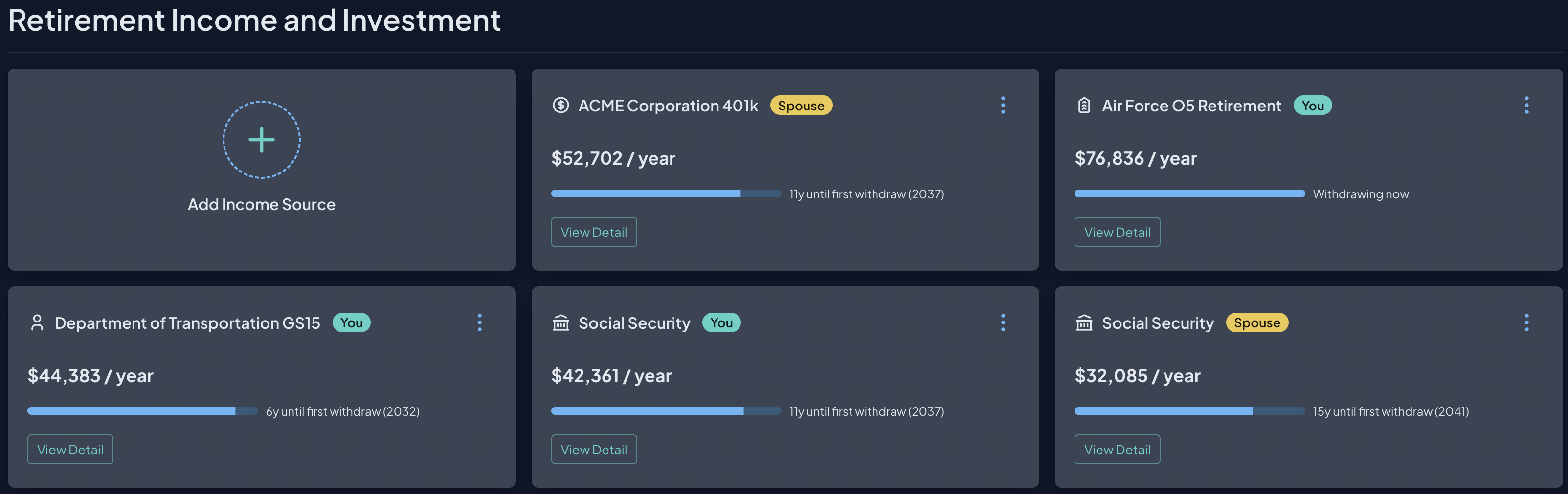The width and height of the screenshot is (1568, 494).
Task: View Detail for Air Force O5 Retirement
Action: click(1117, 232)
